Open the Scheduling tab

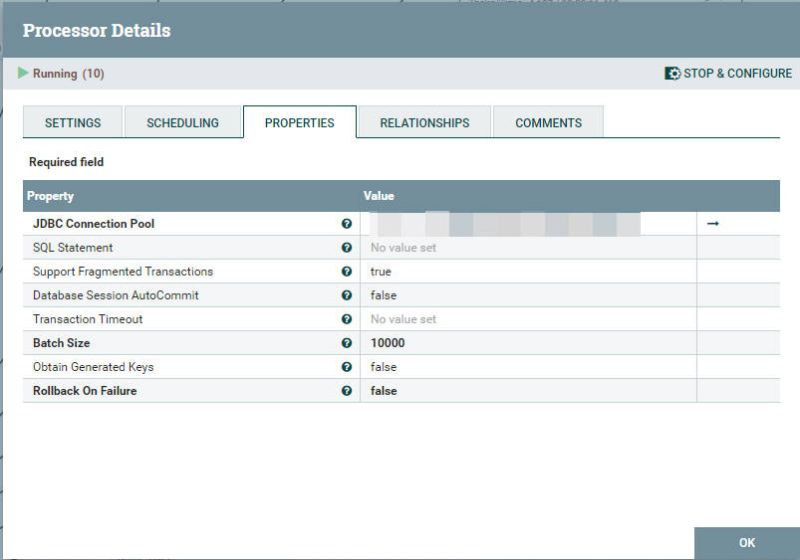pyautogui.click(x=183, y=122)
